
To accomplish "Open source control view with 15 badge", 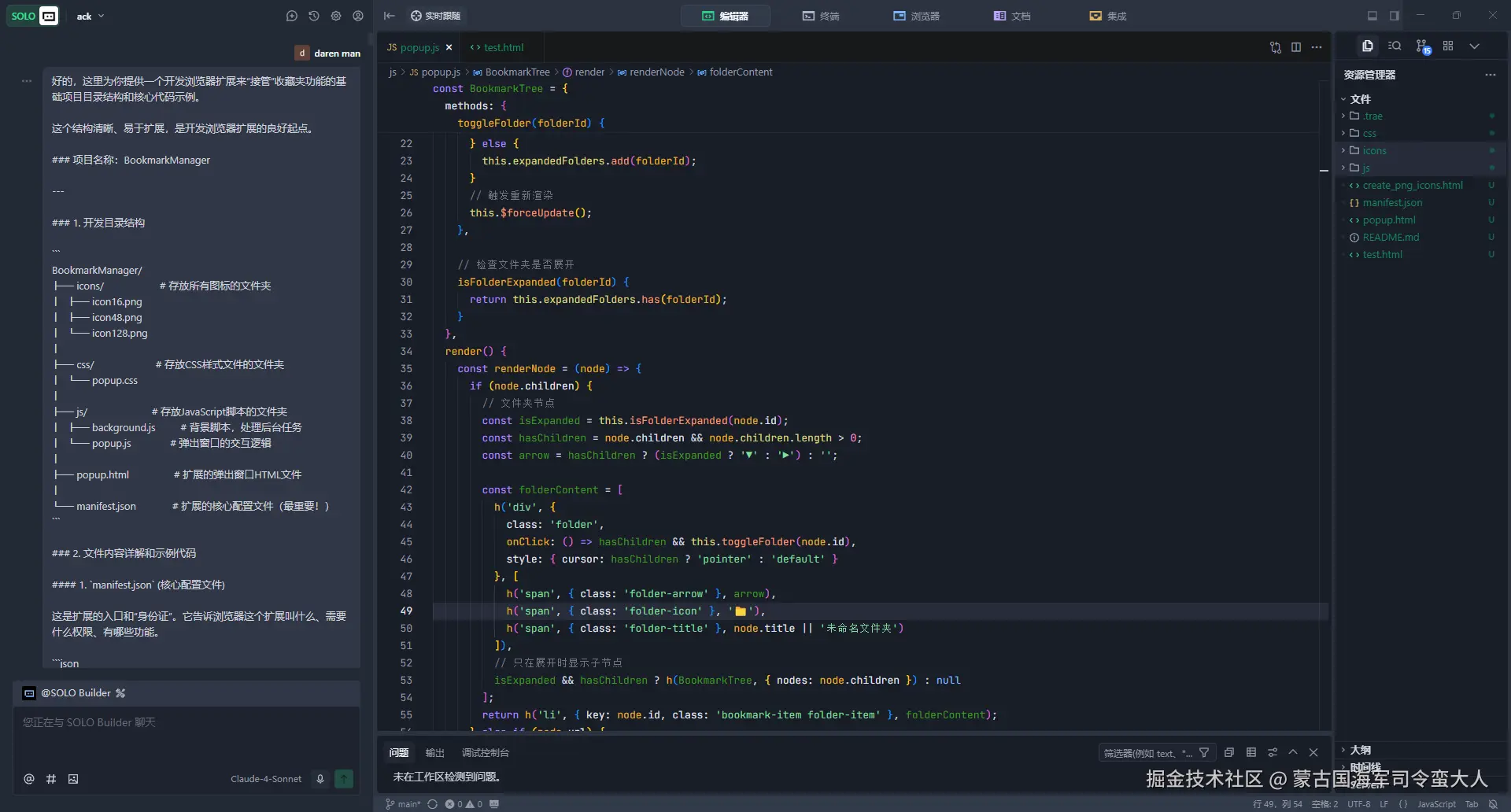I will point(1422,46).
